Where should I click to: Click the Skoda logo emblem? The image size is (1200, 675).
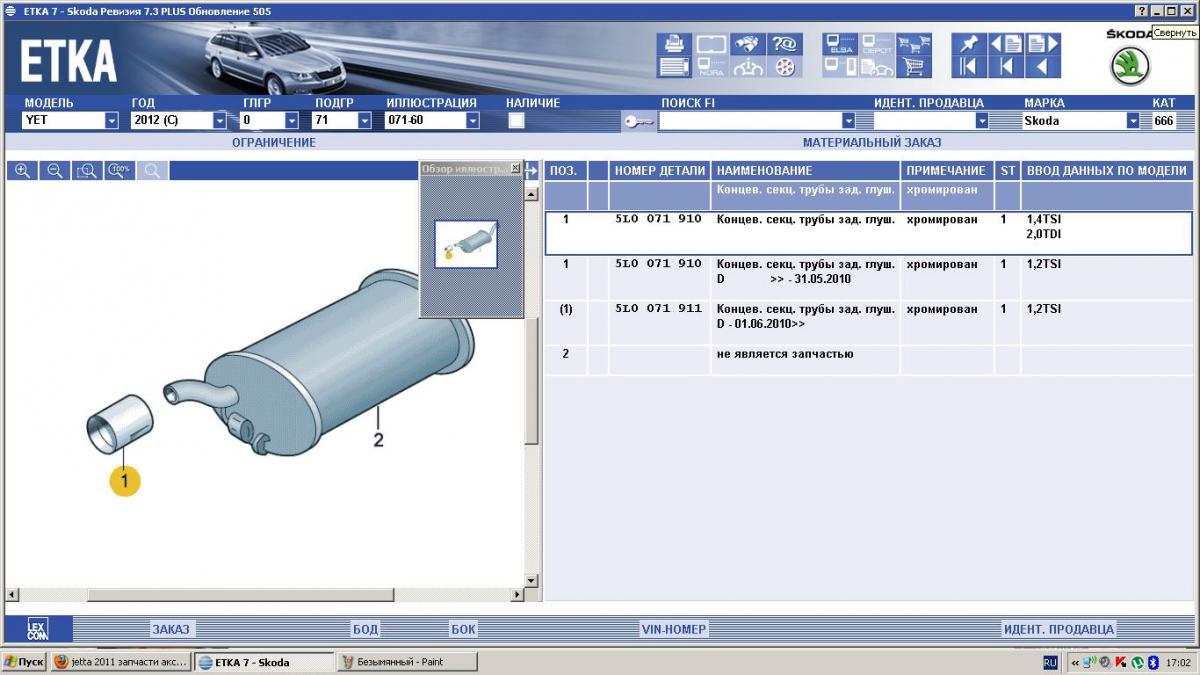(x=1130, y=66)
